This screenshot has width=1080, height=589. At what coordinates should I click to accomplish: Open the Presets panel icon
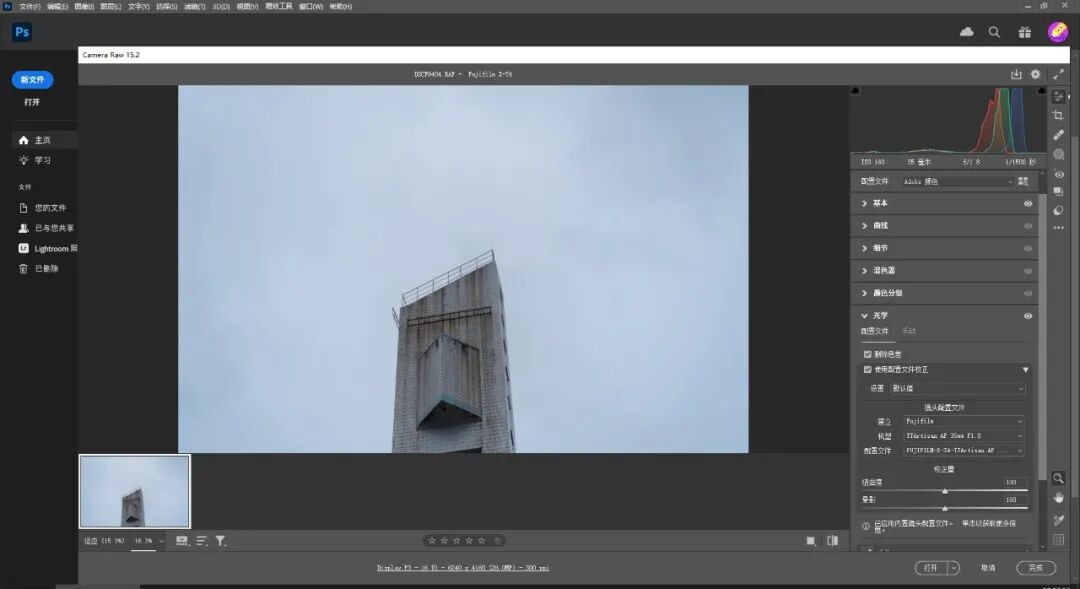(x=1059, y=211)
